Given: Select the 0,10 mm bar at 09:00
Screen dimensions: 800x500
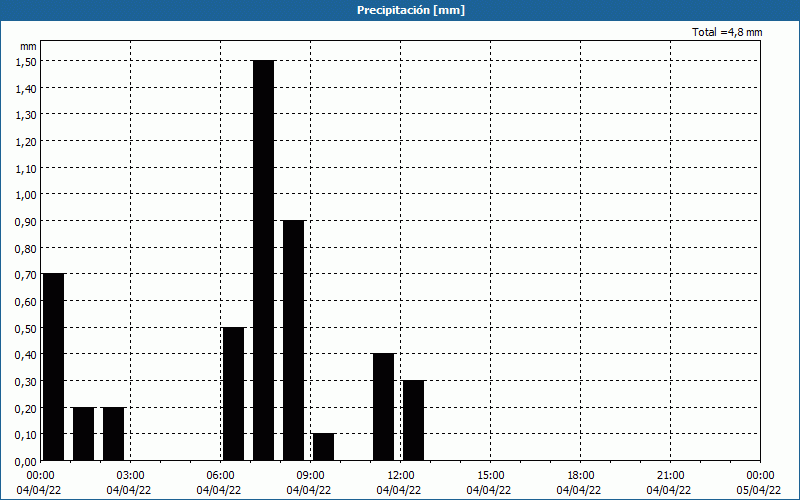Looking at the screenshot, I should click(323, 447).
